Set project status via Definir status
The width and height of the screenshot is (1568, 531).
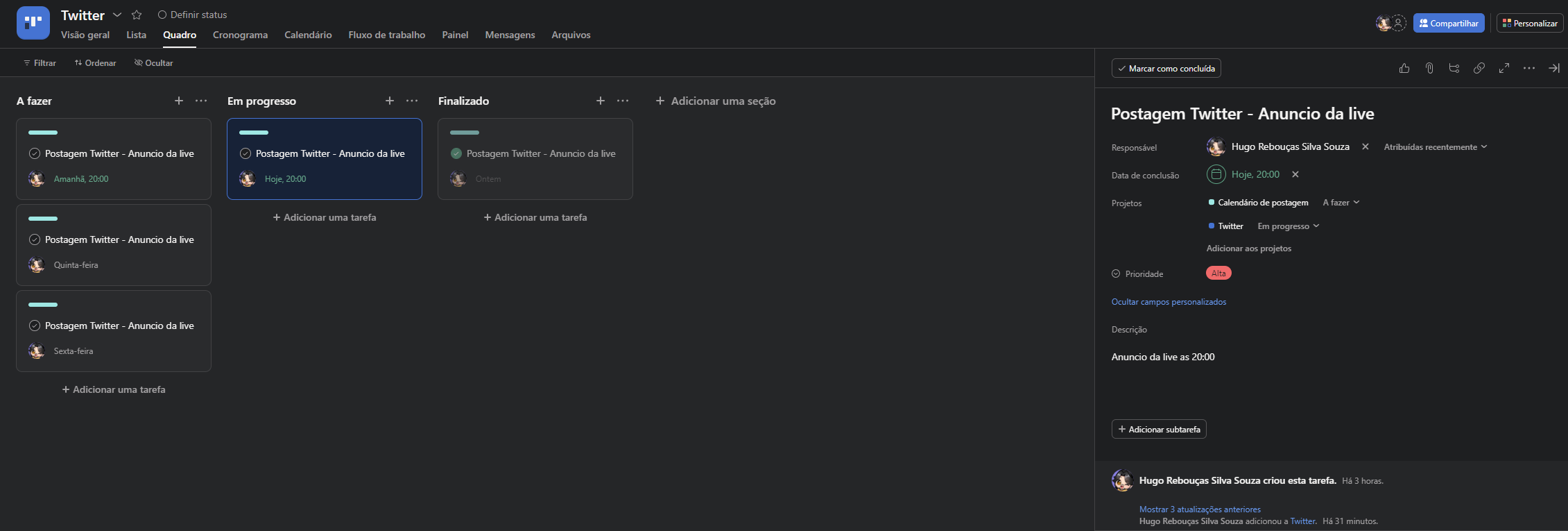192,15
